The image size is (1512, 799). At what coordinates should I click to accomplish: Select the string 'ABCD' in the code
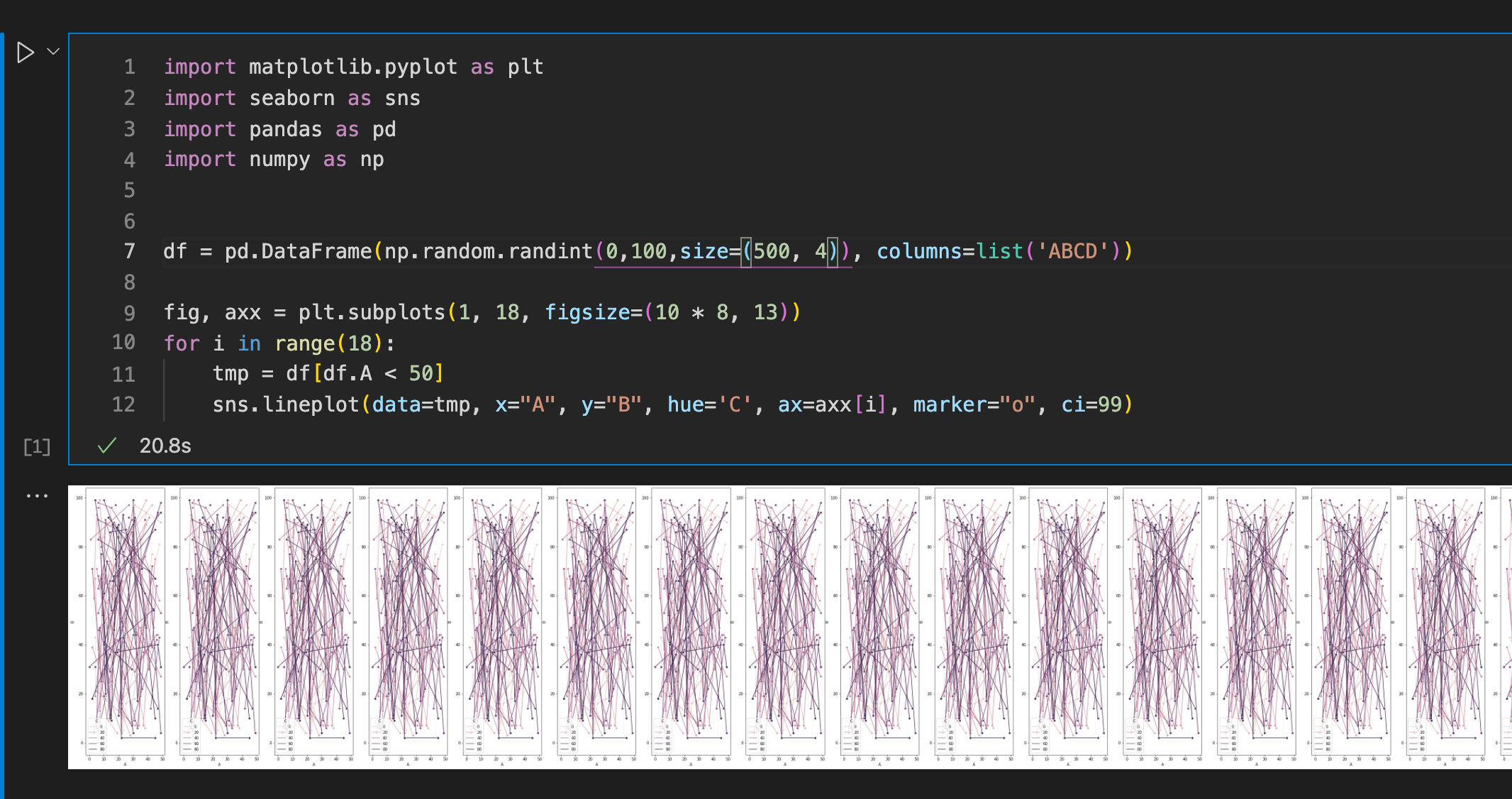pos(1074,251)
